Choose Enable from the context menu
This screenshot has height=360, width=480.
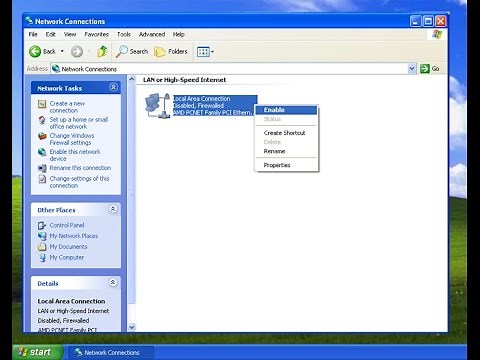point(286,110)
